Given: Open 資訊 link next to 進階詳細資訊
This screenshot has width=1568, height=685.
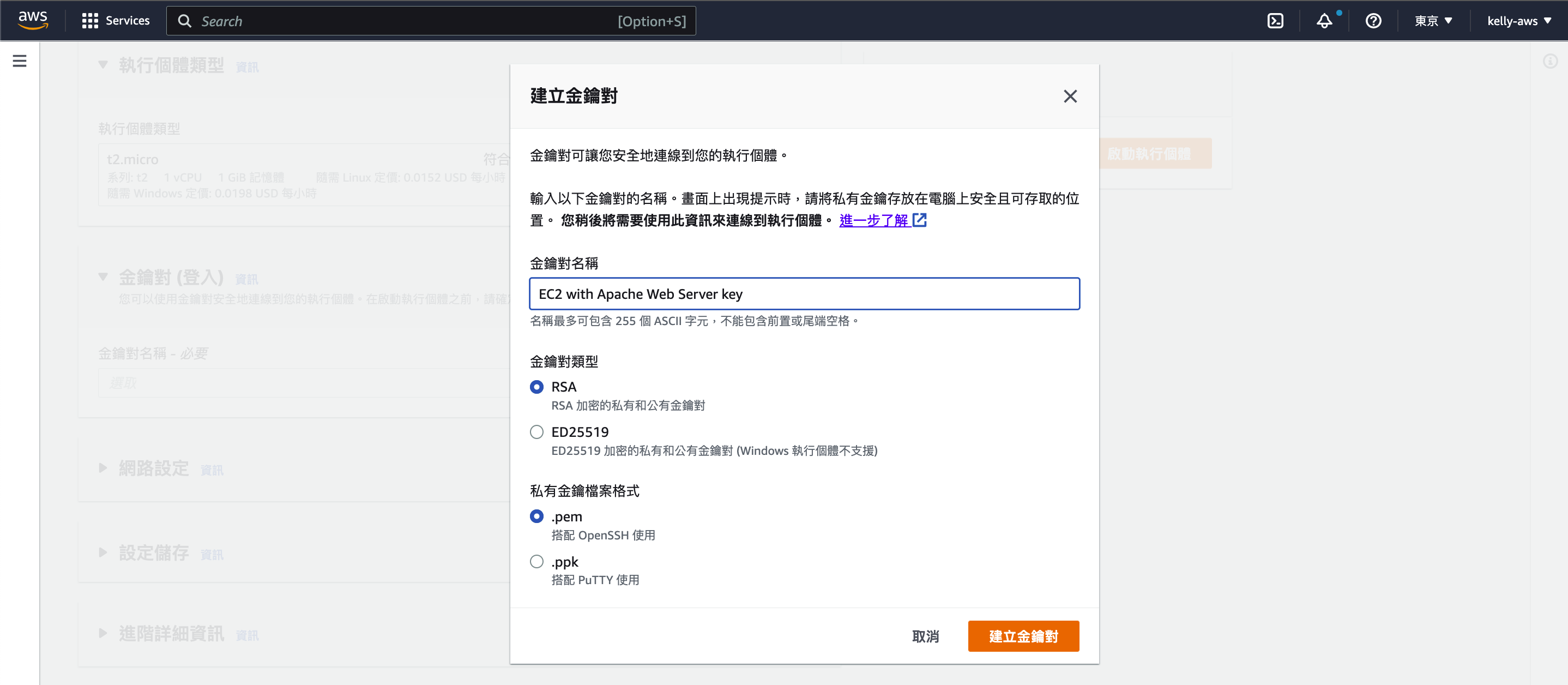Looking at the screenshot, I should point(246,636).
